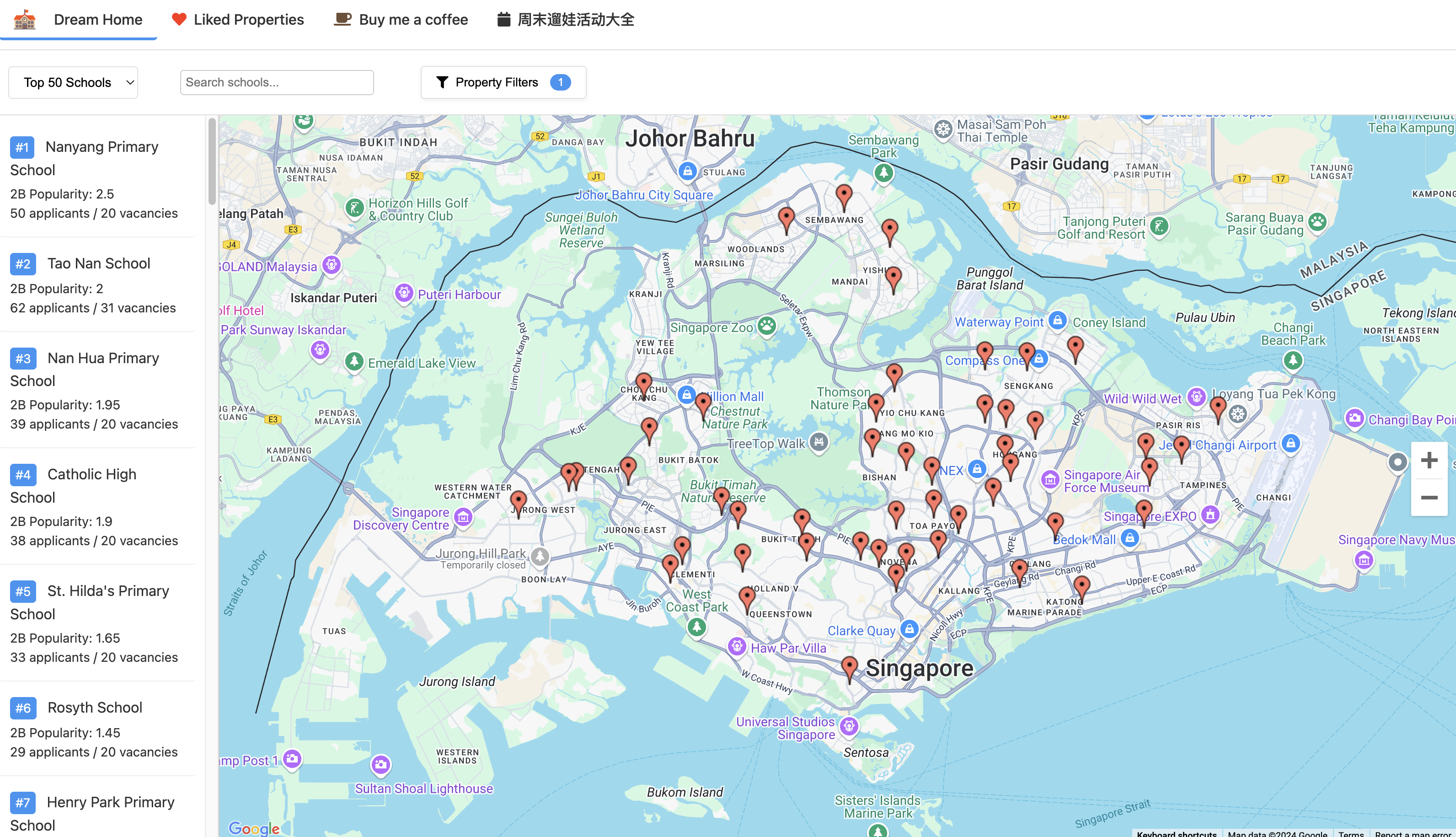Click the Clarke Quay shopping marker icon
1456x837 pixels.
pos(909,629)
